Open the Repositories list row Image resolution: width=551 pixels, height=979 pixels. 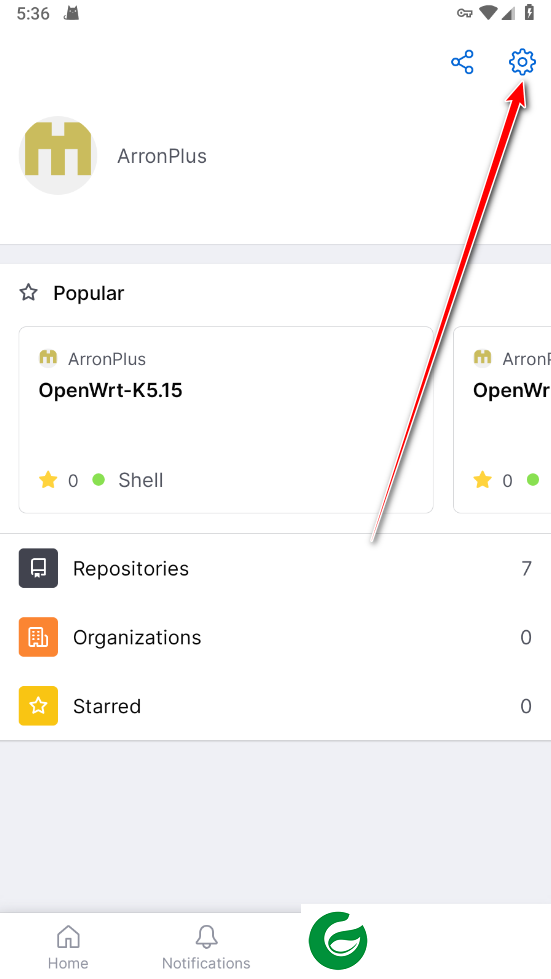click(275, 568)
